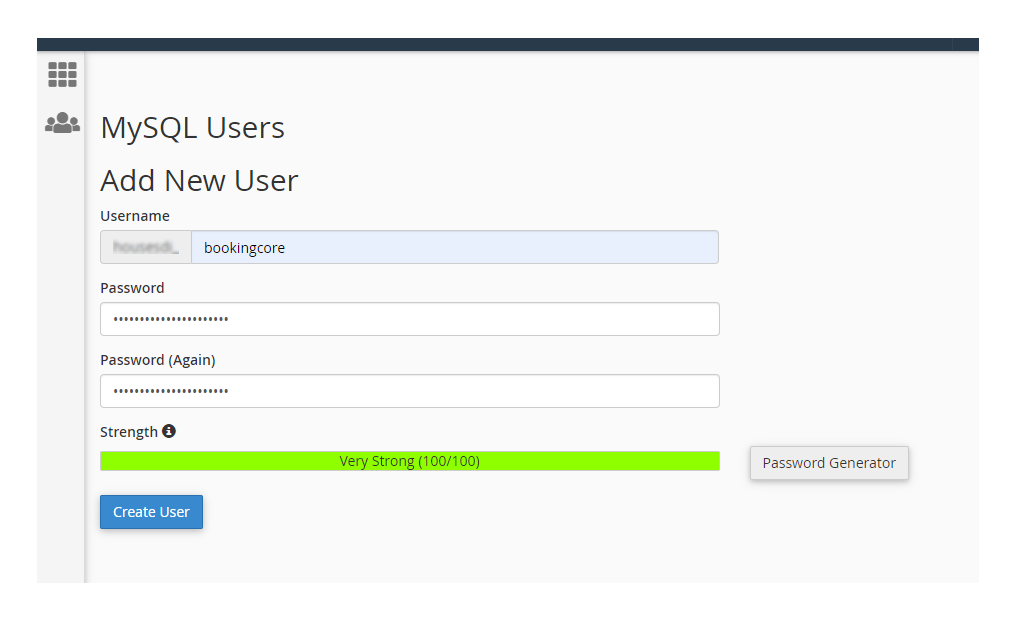This screenshot has height=633, width=1028.
Task: Click into the first Password field
Action: [409, 319]
